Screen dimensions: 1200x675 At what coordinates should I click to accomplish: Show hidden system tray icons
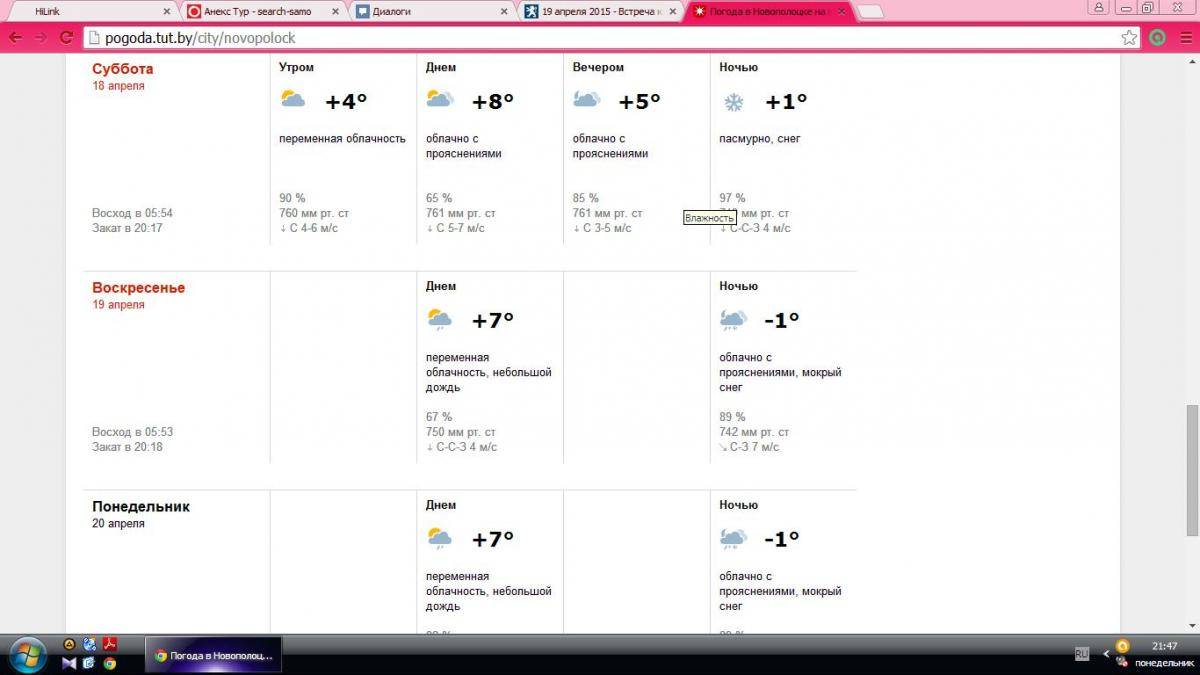(x=1106, y=654)
